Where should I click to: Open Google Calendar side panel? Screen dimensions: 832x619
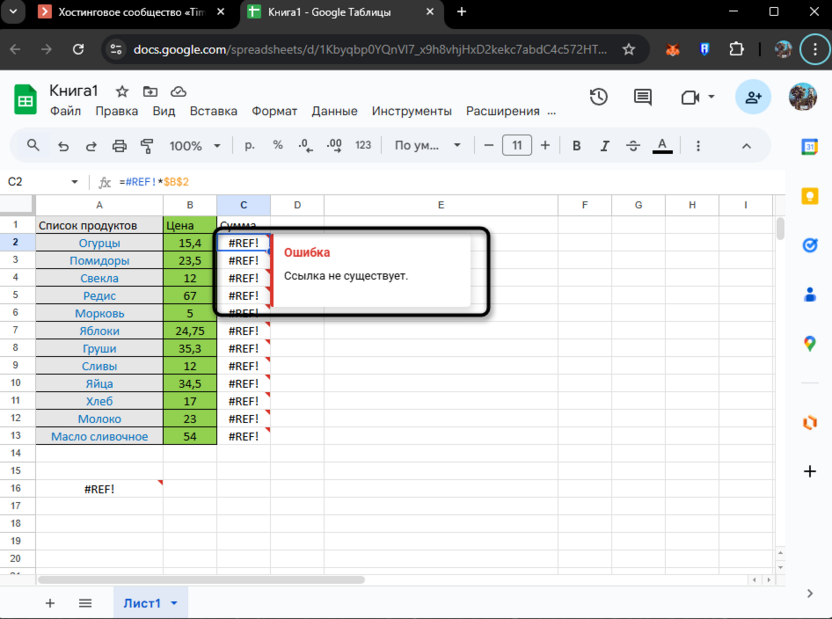click(810, 146)
